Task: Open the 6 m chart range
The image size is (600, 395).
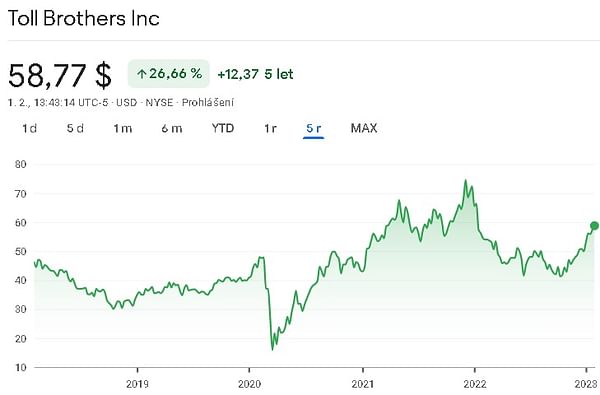Action: pos(171,128)
